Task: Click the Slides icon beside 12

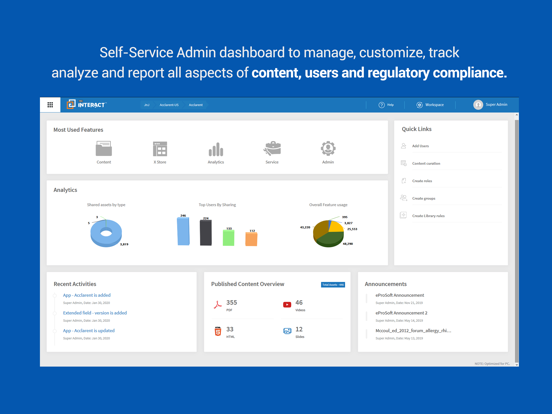Action: click(x=287, y=331)
